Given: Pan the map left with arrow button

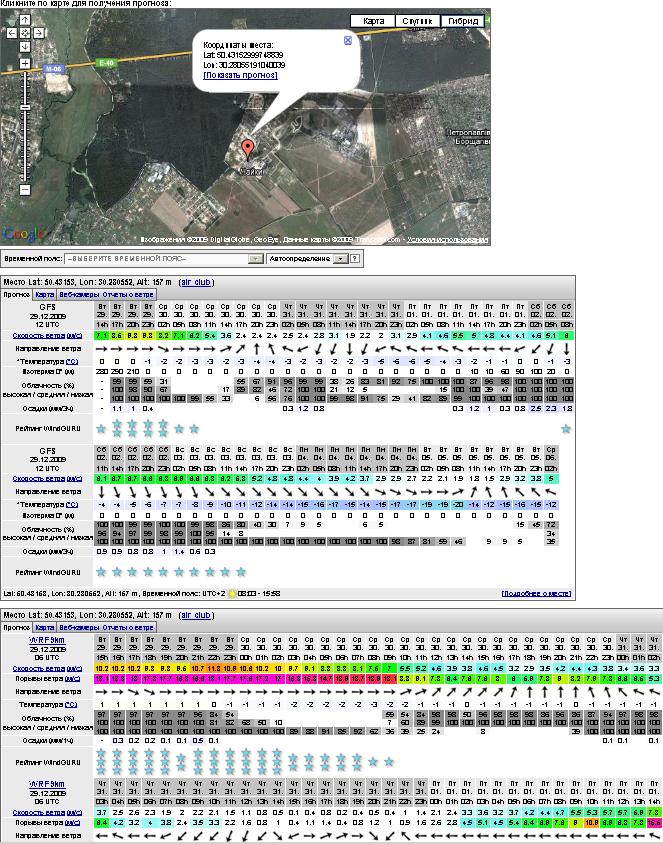Looking at the screenshot, I should [11, 33].
